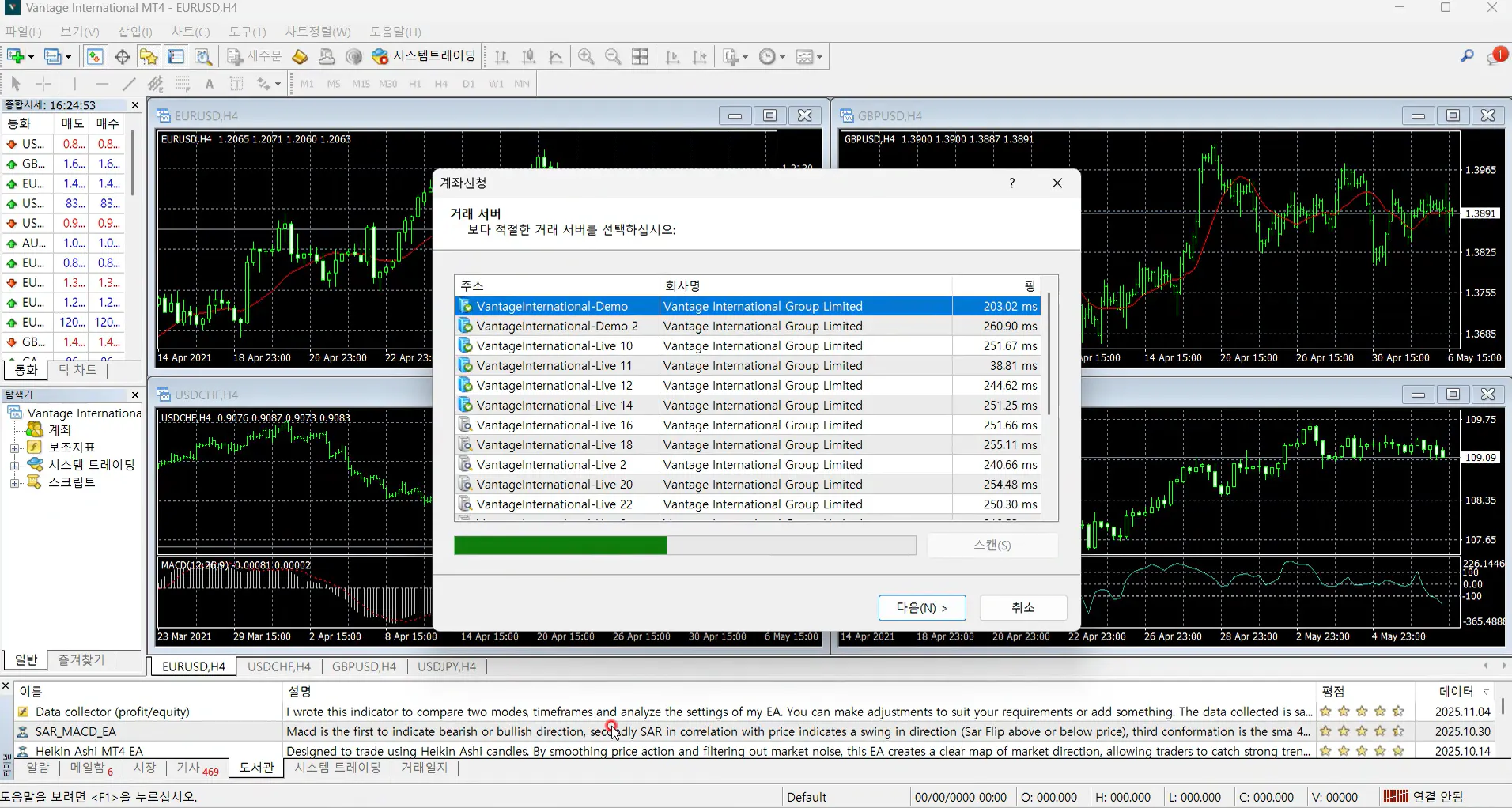
Task: Open the 시장 terminal tab
Action: point(144,768)
